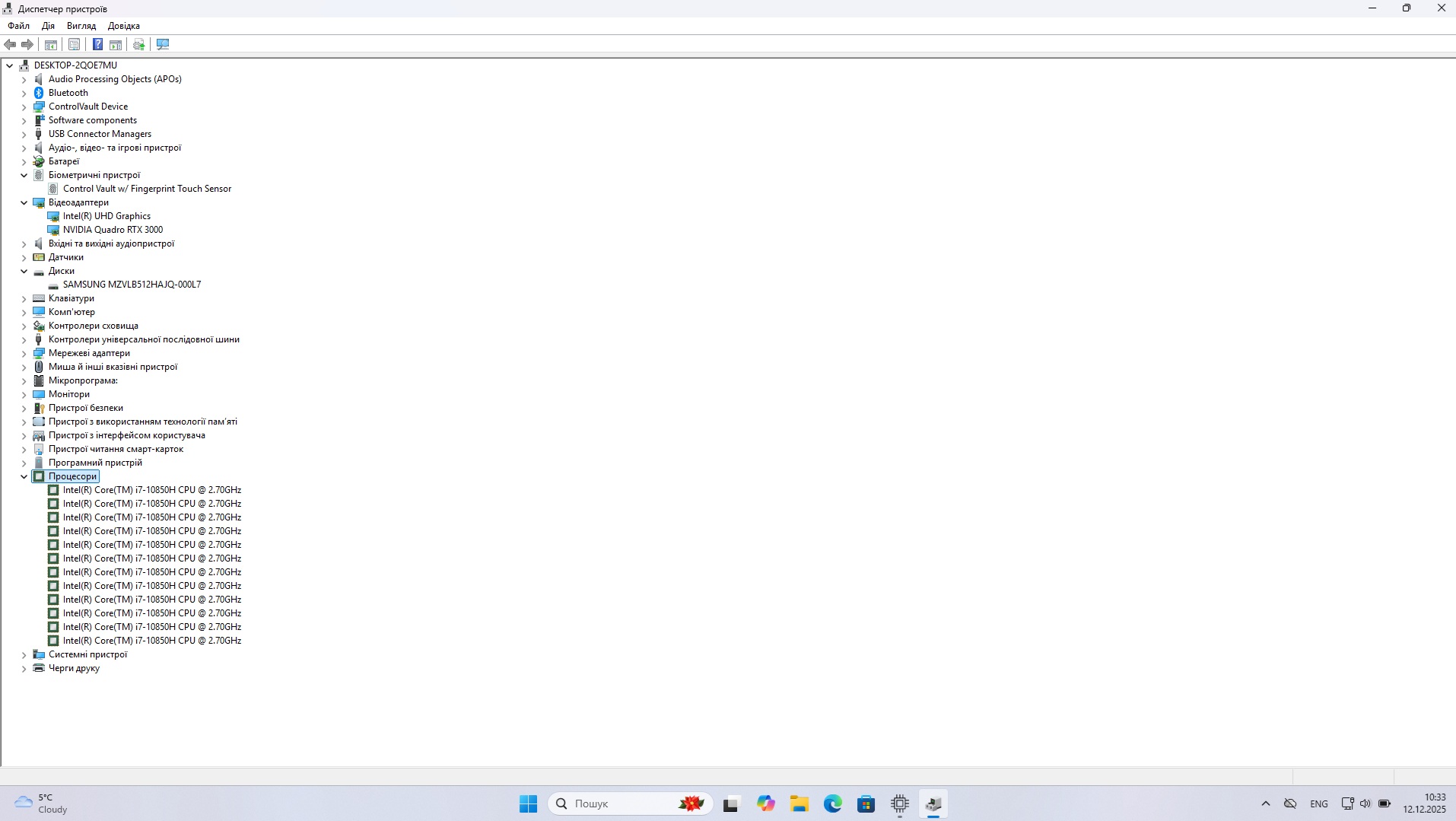Select the NVIDIA Quadro RTX 3000 device
Screen dimensions: 1456x821
click(113, 230)
